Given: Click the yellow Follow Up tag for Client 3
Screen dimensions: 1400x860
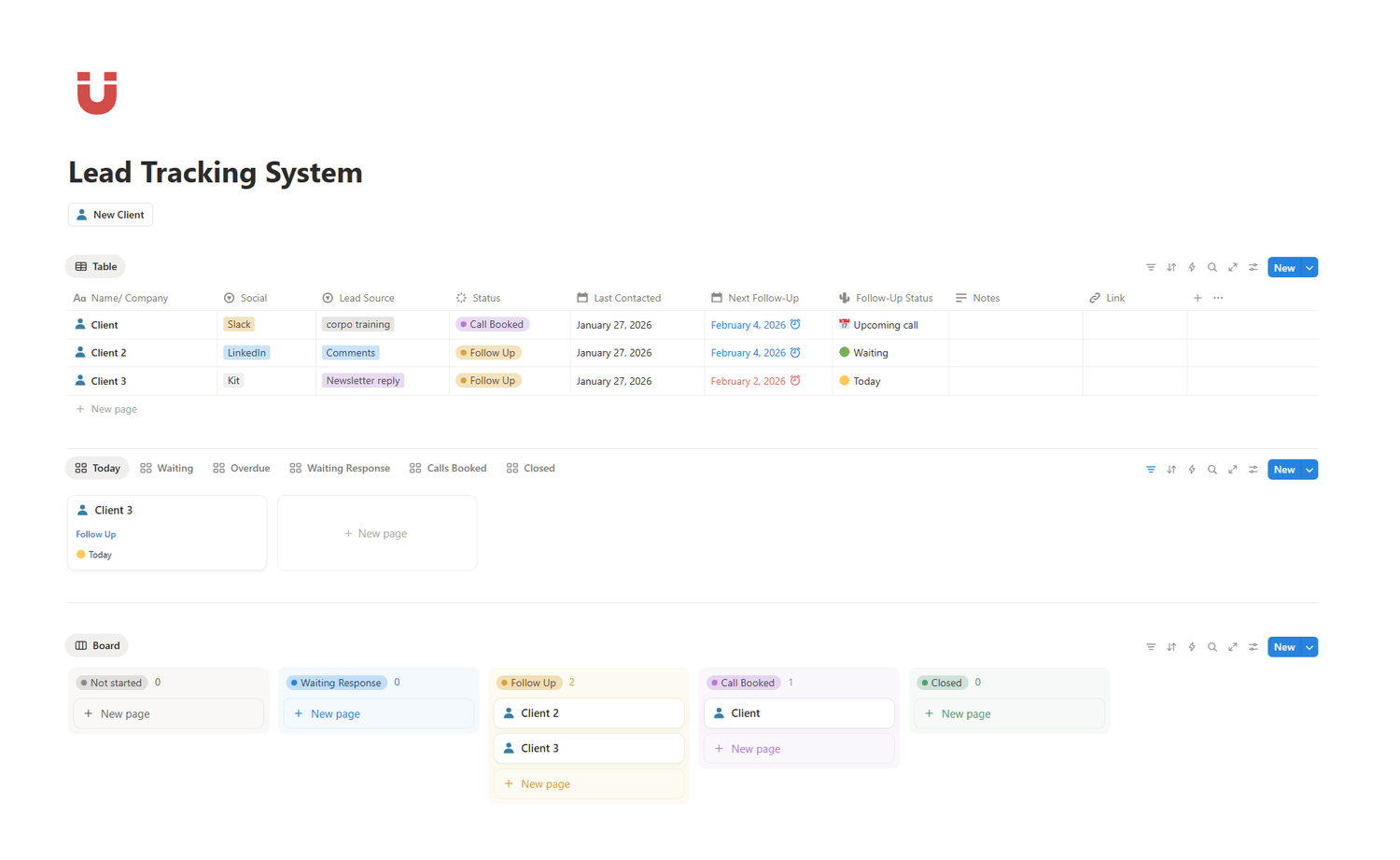Looking at the screenshot, I should tap(487, 381).
